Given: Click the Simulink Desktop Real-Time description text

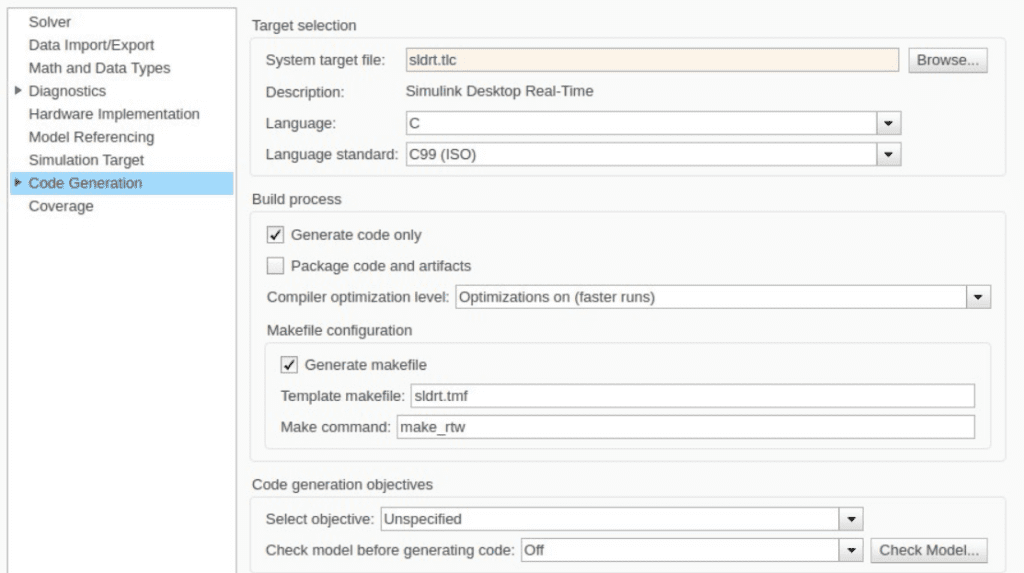Looking at the screenshot, I should [500, 91].
